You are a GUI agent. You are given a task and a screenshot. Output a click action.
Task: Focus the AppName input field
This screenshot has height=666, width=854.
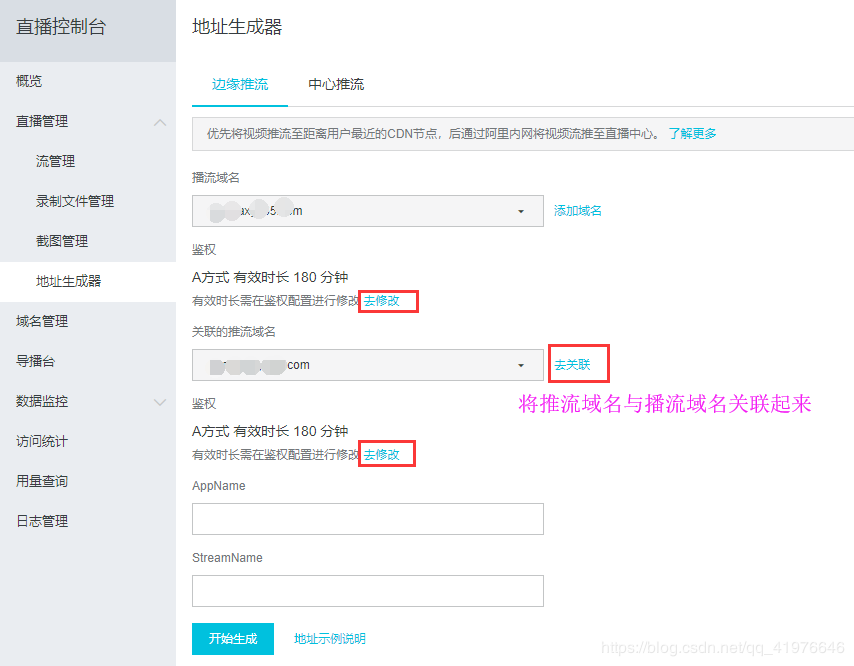(367, 519)
